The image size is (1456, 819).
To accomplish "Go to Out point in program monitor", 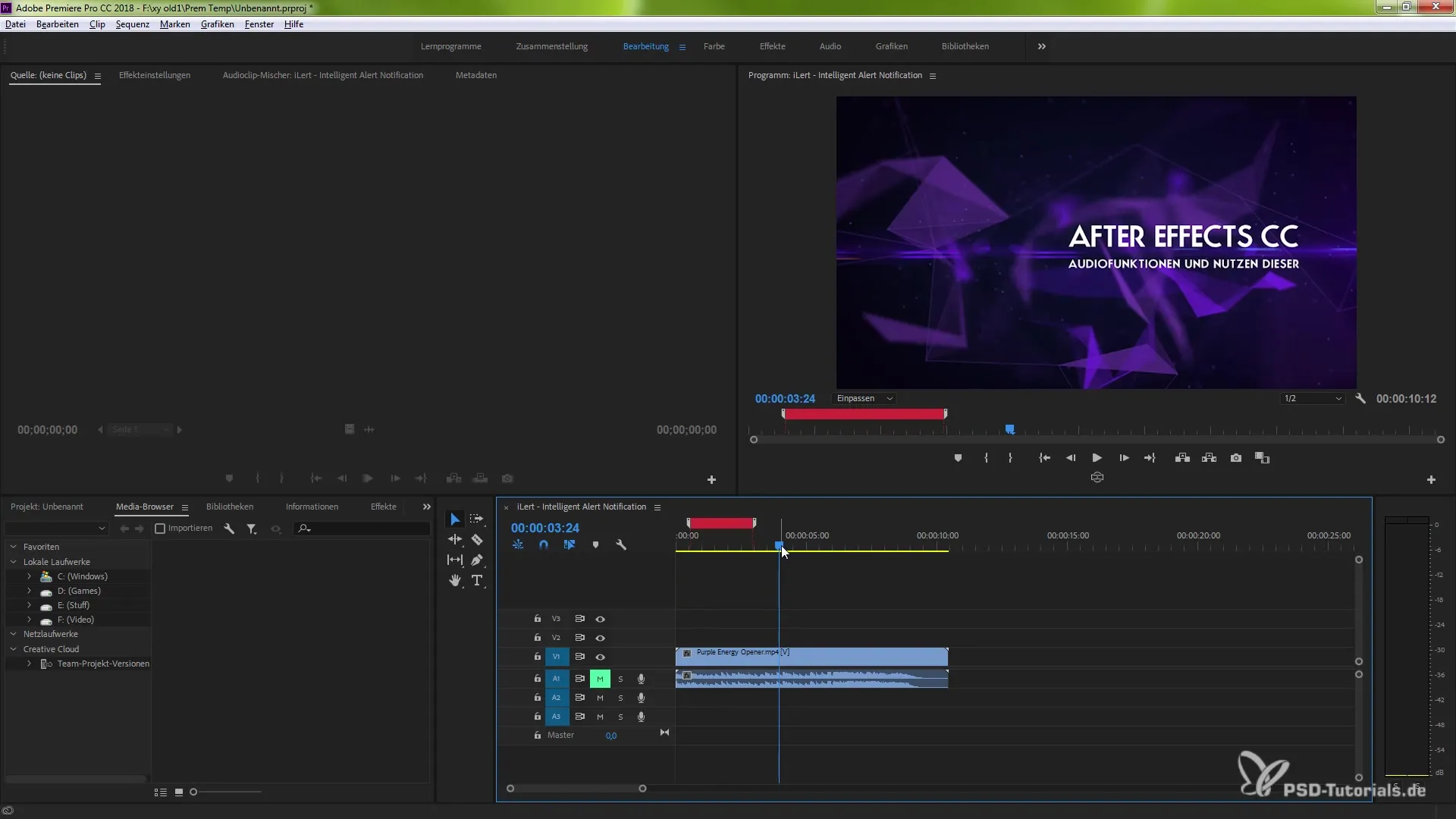I will pyautogui.click(x=1150, y=458).
